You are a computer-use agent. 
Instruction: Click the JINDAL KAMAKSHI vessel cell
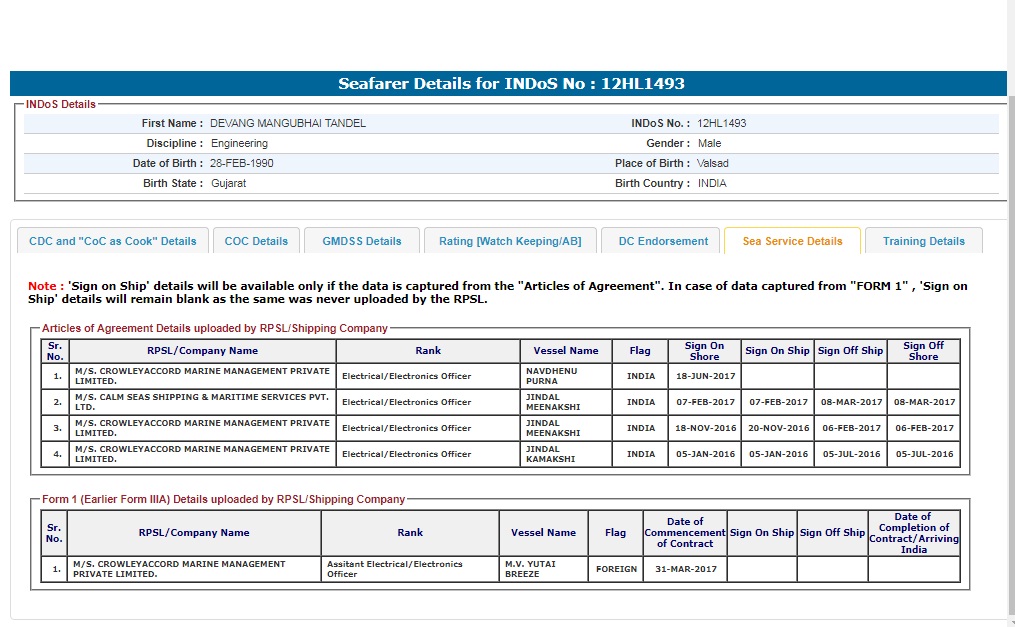pyautogui.click(x=565, y=454)
